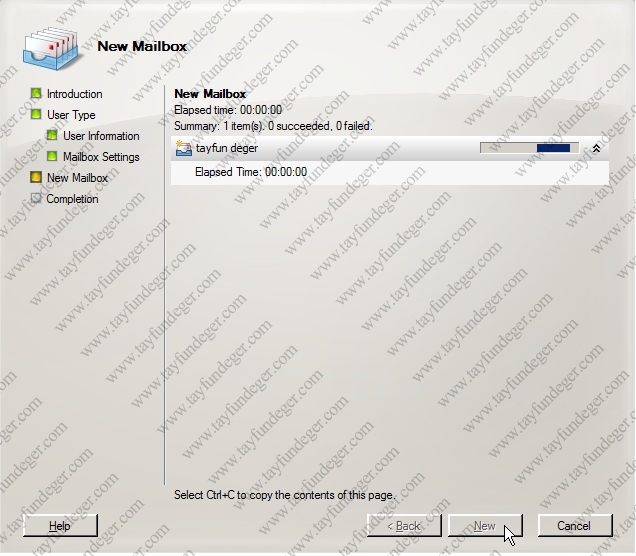Collapse the tayfun deger item details
This screenshot has height=556, width=636.
[596, 148]
